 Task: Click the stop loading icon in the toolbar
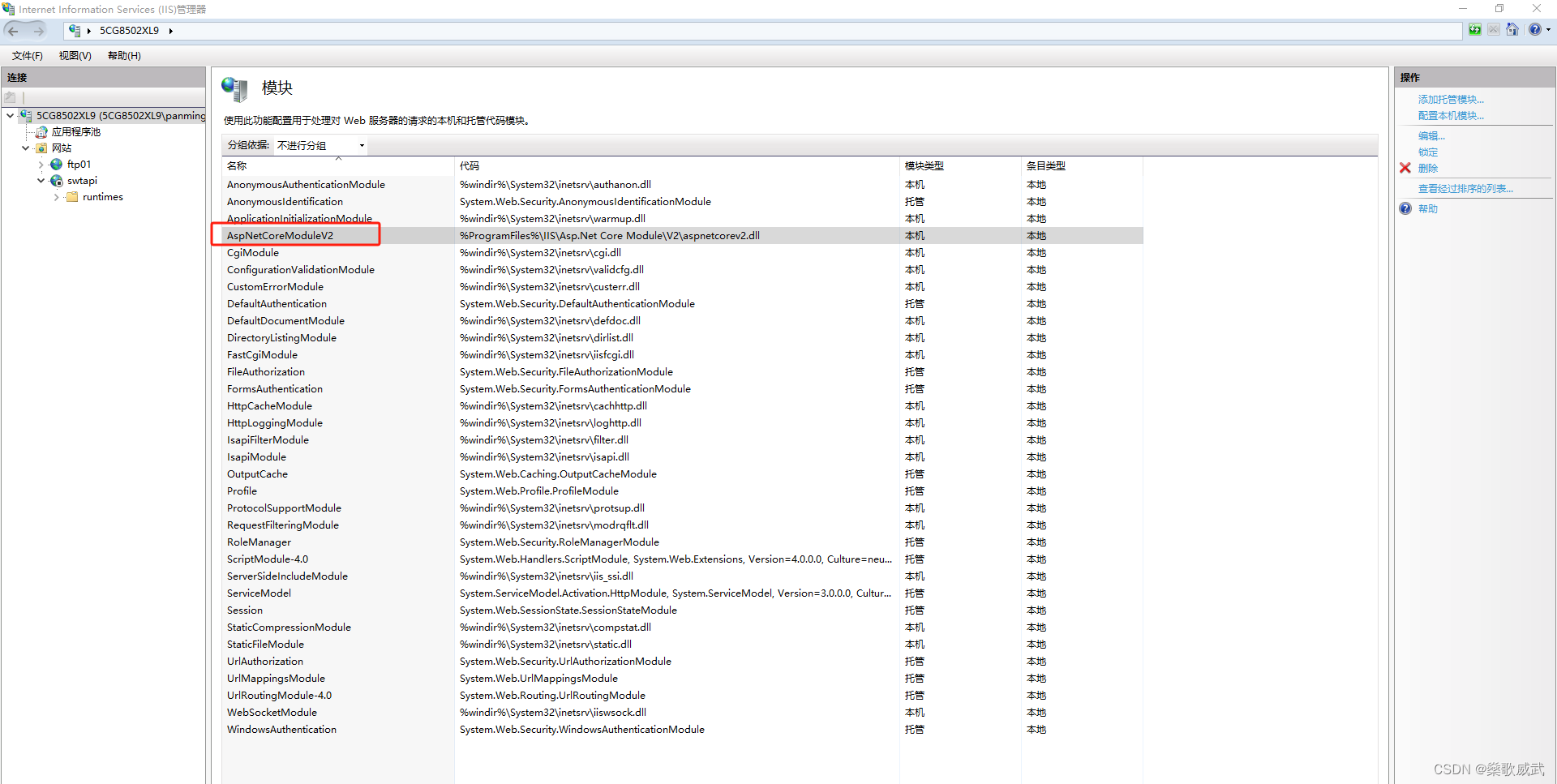pyautogui.click(x=1494, y=30)
